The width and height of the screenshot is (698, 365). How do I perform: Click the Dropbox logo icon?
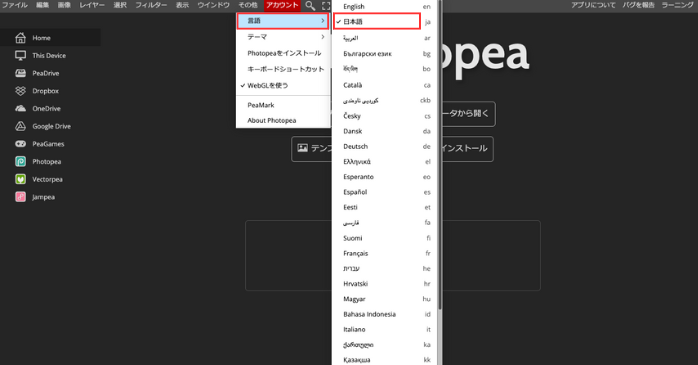pos(20,91)
